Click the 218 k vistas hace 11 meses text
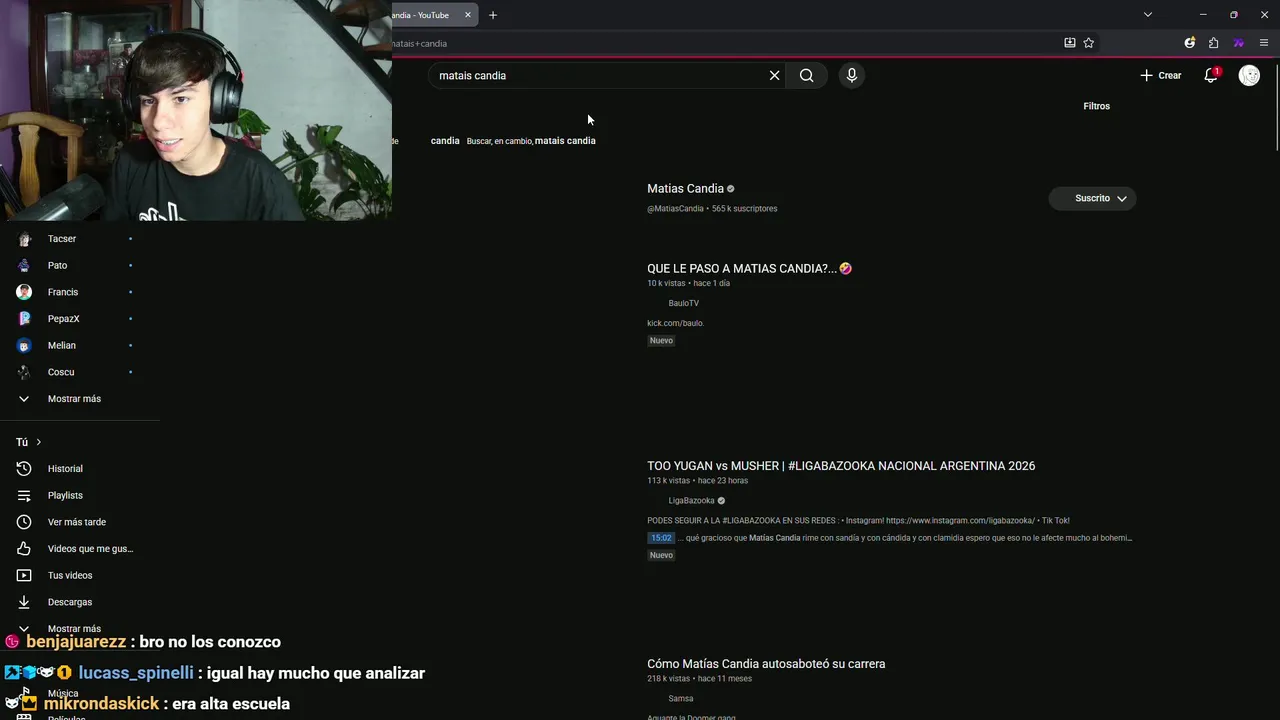 [x=699, y=679]
